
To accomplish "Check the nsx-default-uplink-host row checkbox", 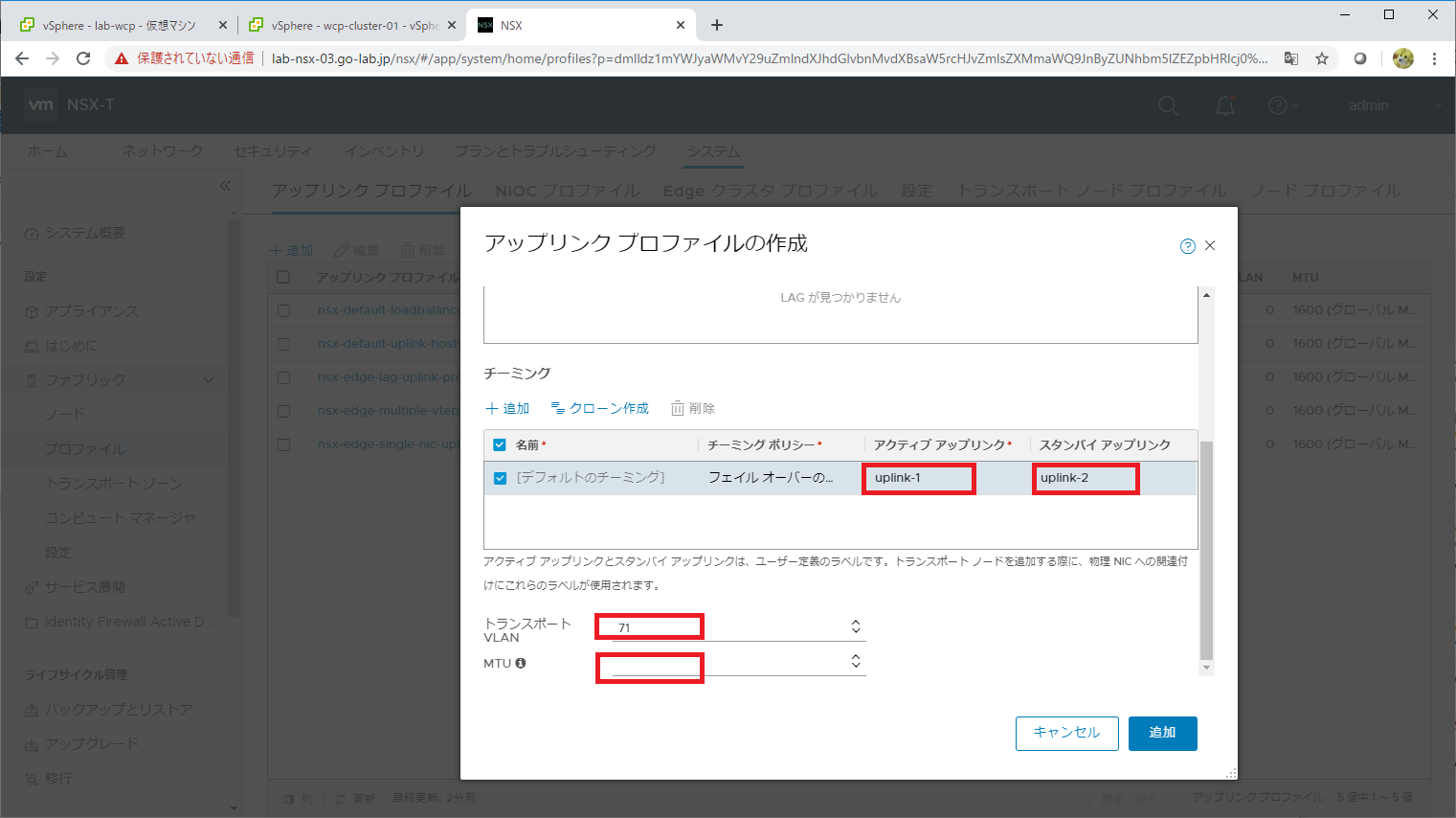I will click(x=283, y=344).
